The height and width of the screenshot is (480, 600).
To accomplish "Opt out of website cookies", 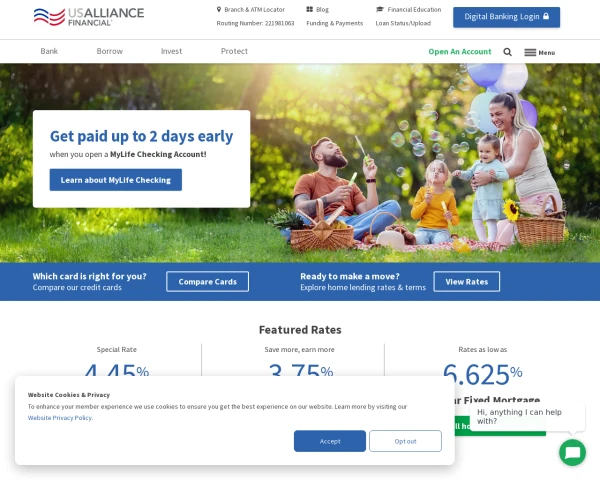I will (405, 441).
